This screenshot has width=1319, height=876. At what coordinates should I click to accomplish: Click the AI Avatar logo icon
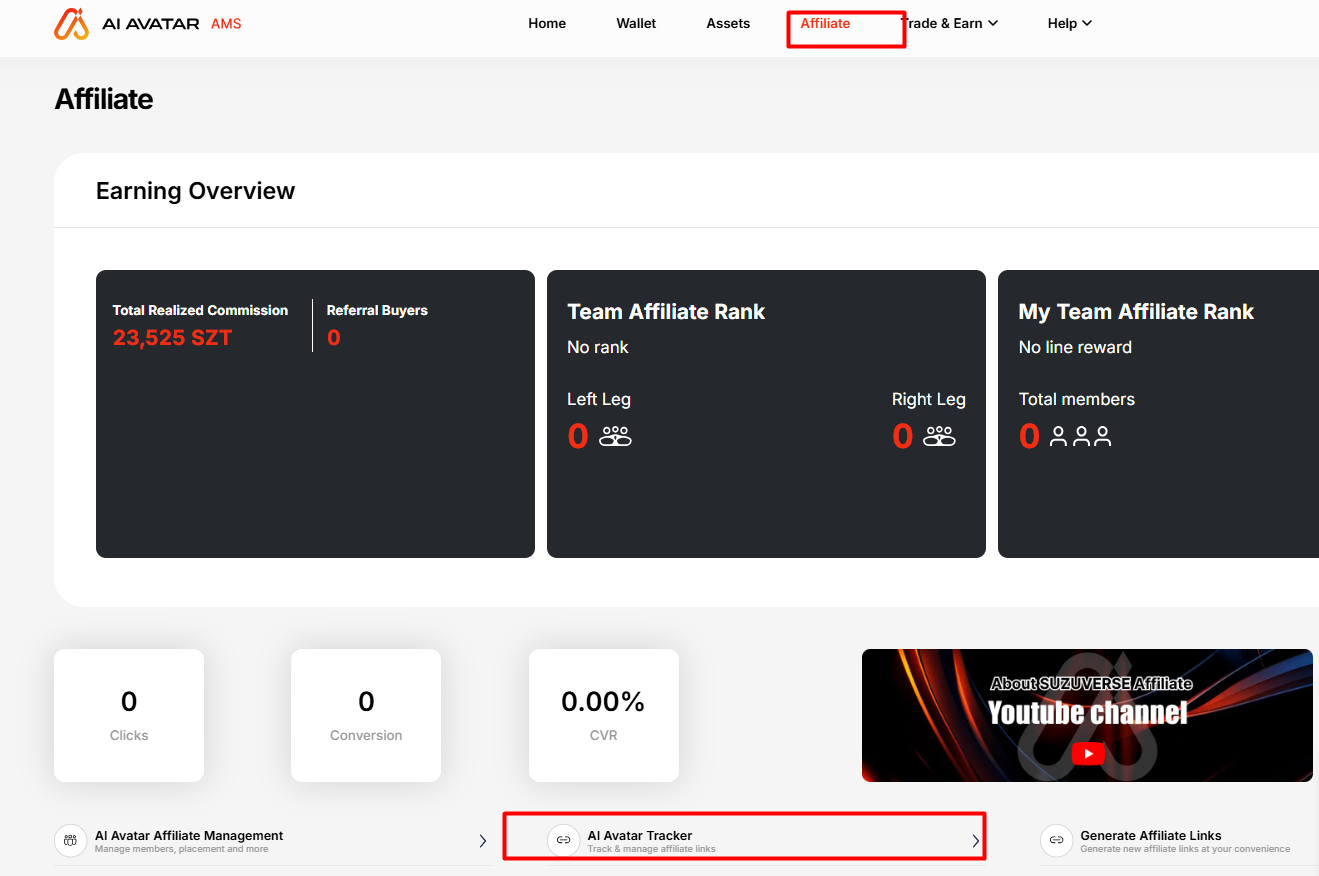coord(72,24)
